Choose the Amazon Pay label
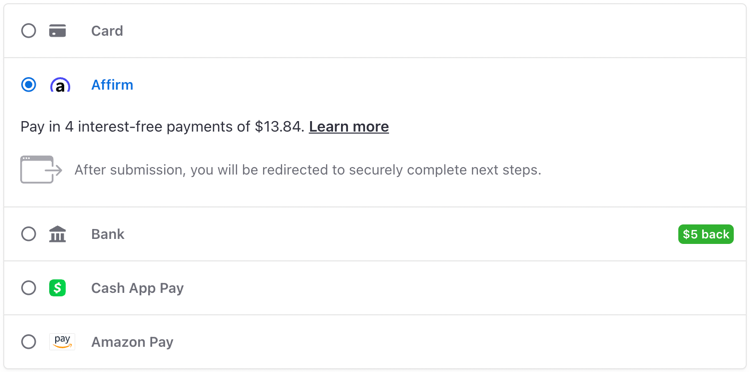 [132, 342]
